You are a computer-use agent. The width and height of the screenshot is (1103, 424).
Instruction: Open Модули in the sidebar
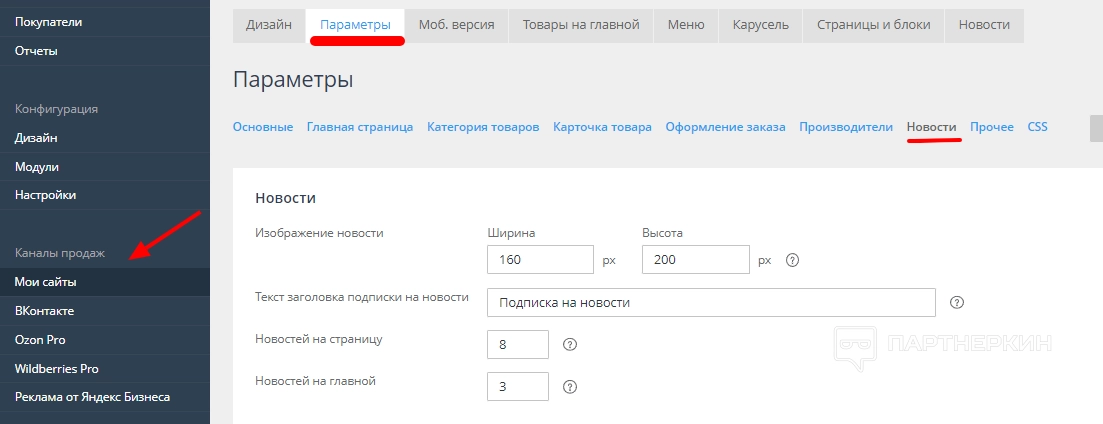(37, 166)
